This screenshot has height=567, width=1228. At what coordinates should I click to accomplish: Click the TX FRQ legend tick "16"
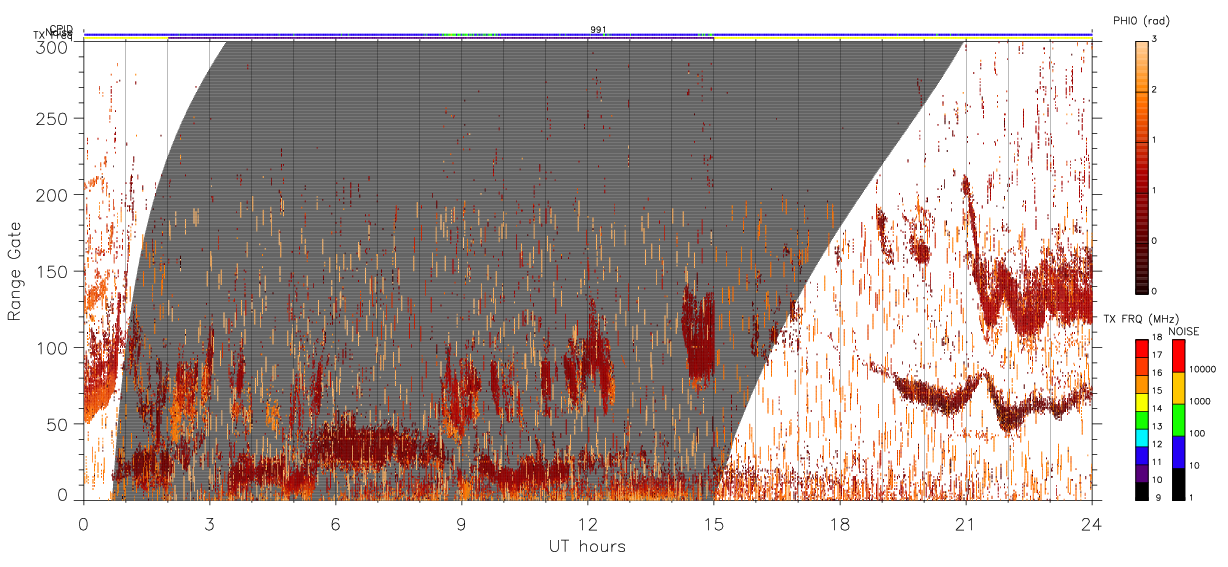tap(1157, 373)
